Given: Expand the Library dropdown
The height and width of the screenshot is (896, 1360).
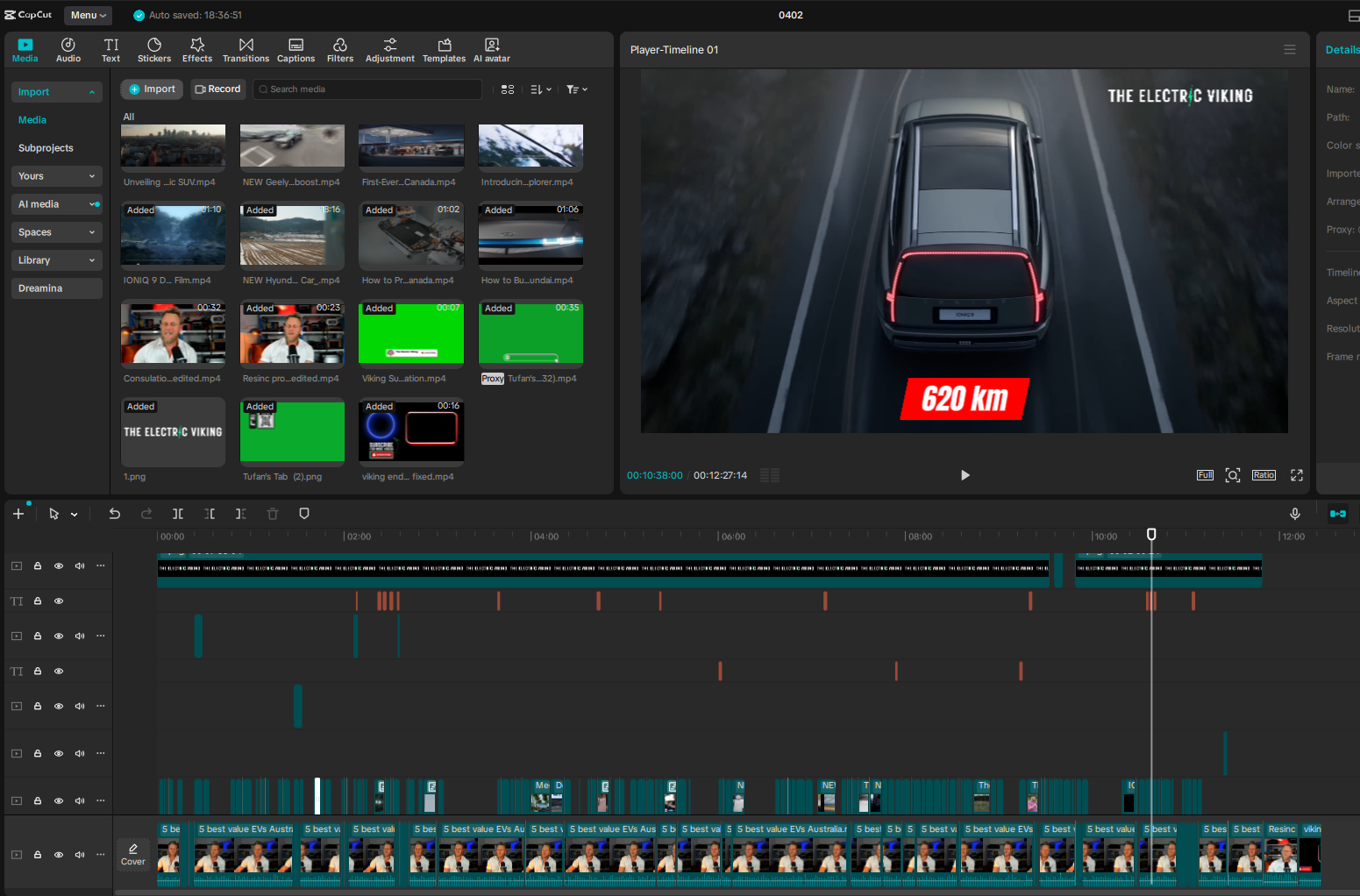Looking at the screenshot, I should (56, 260).
